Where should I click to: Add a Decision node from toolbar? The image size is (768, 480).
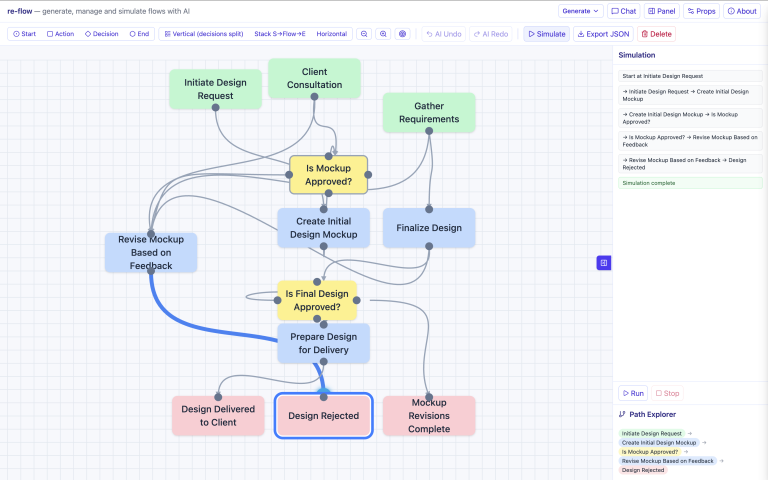tap(101, 34)
